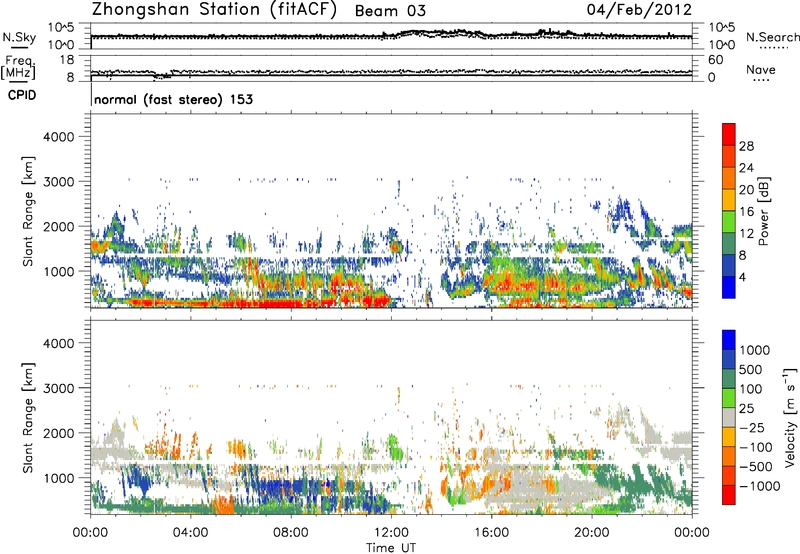The width and height of the screenshot is (800, 554).
Task: Select the 'N.Sky' legend label
Action: (x=19, y=37)
